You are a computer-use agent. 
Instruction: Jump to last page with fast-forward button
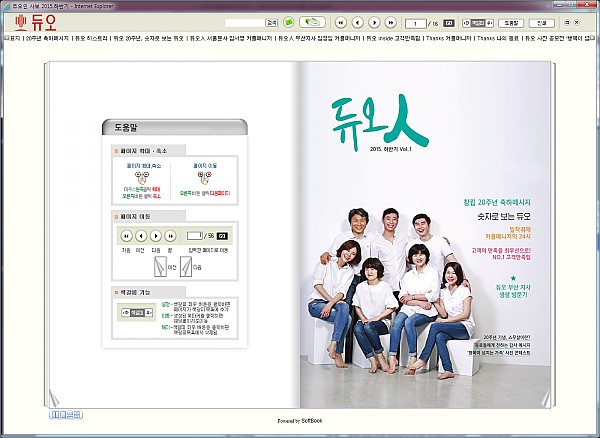tap(391, 21)
